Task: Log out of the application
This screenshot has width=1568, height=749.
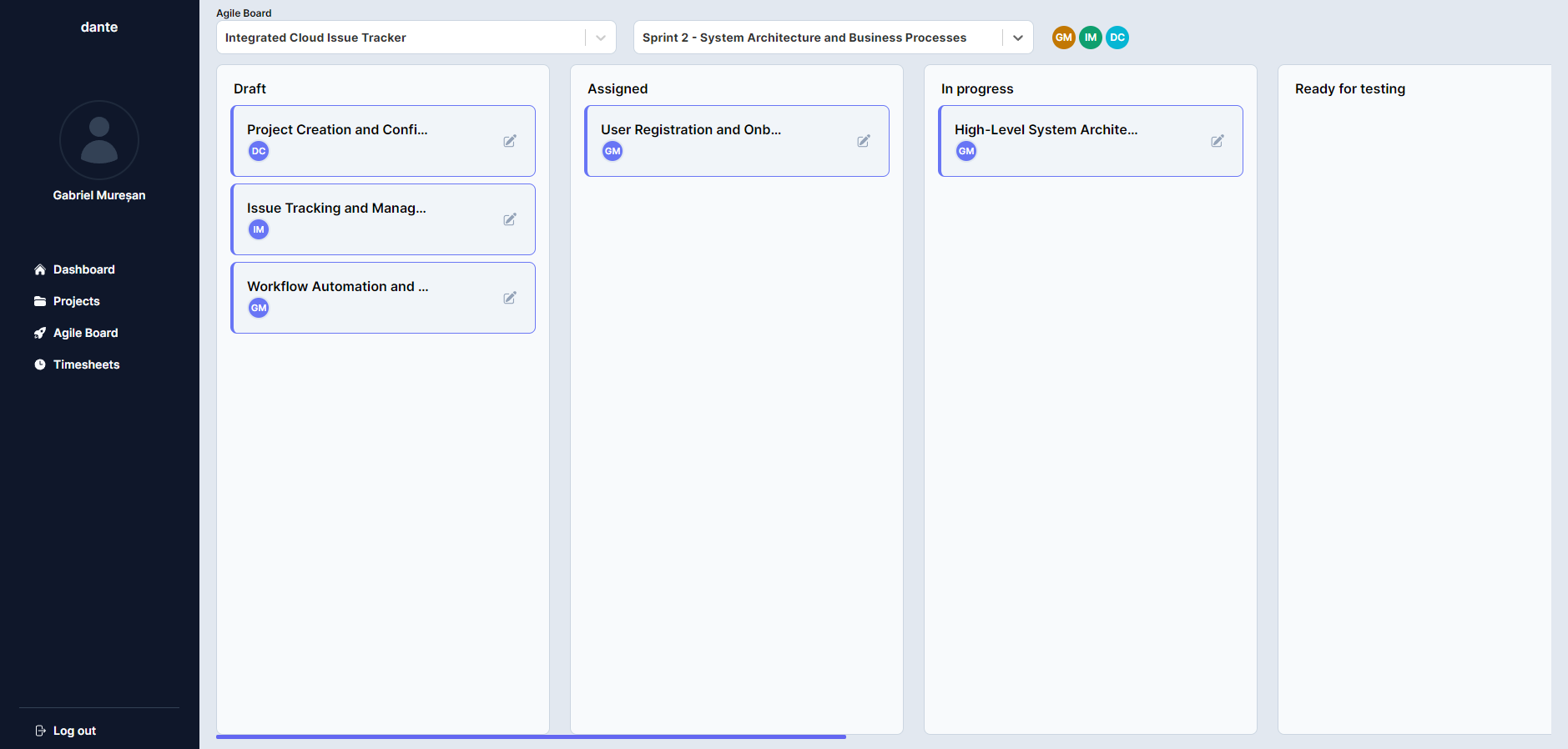Action: tap(75, 731)
